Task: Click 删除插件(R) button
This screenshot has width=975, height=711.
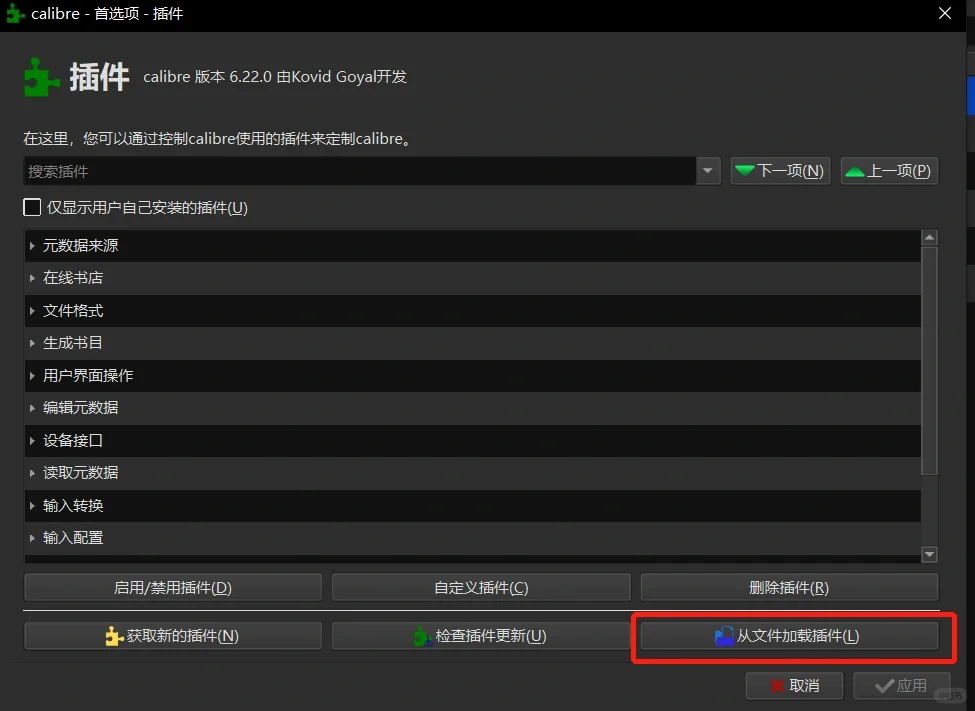Action: tap(789, 587)
